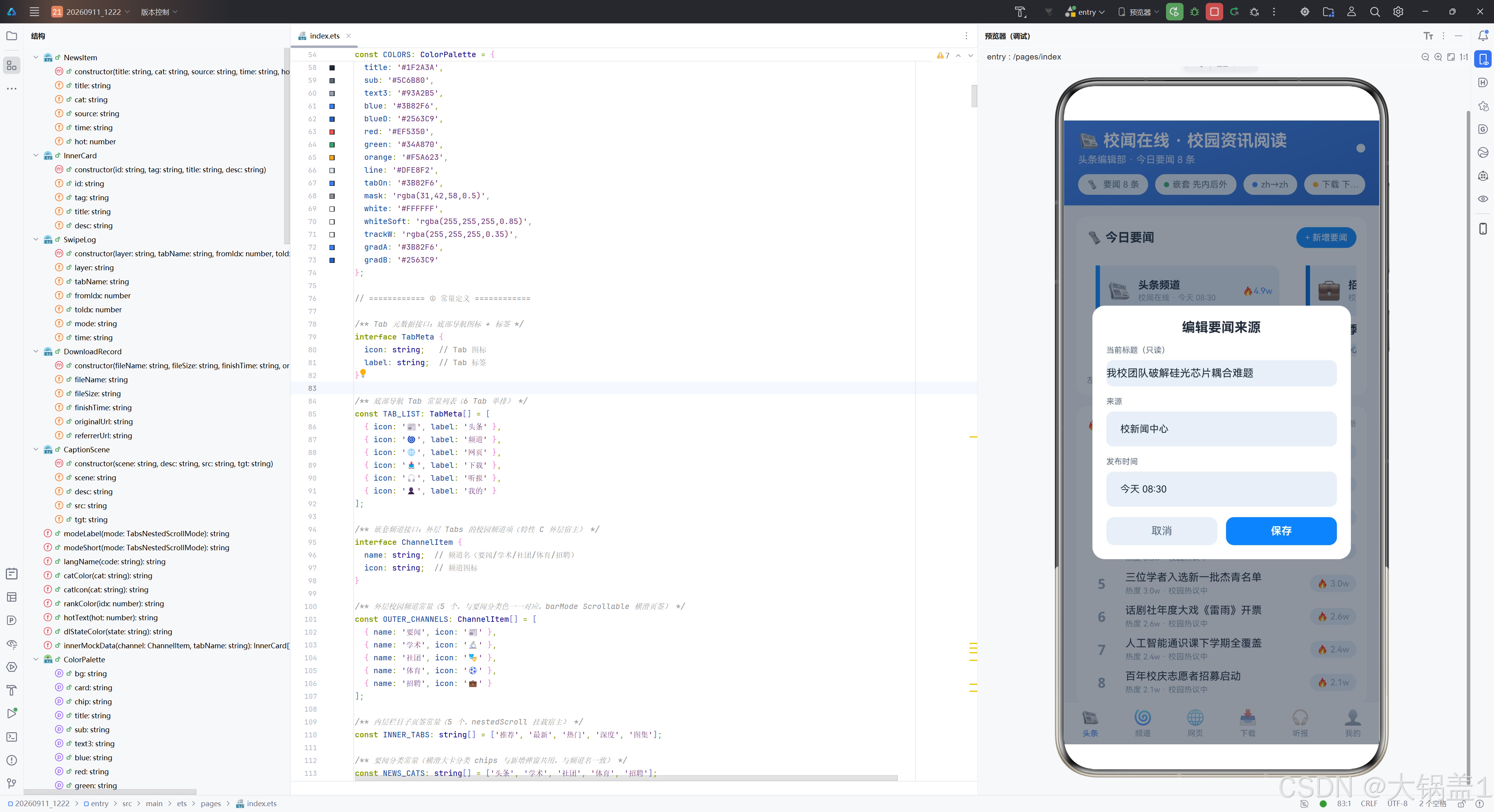
Task: Collapse the InnerCard class node
Action: click(36, 155)
